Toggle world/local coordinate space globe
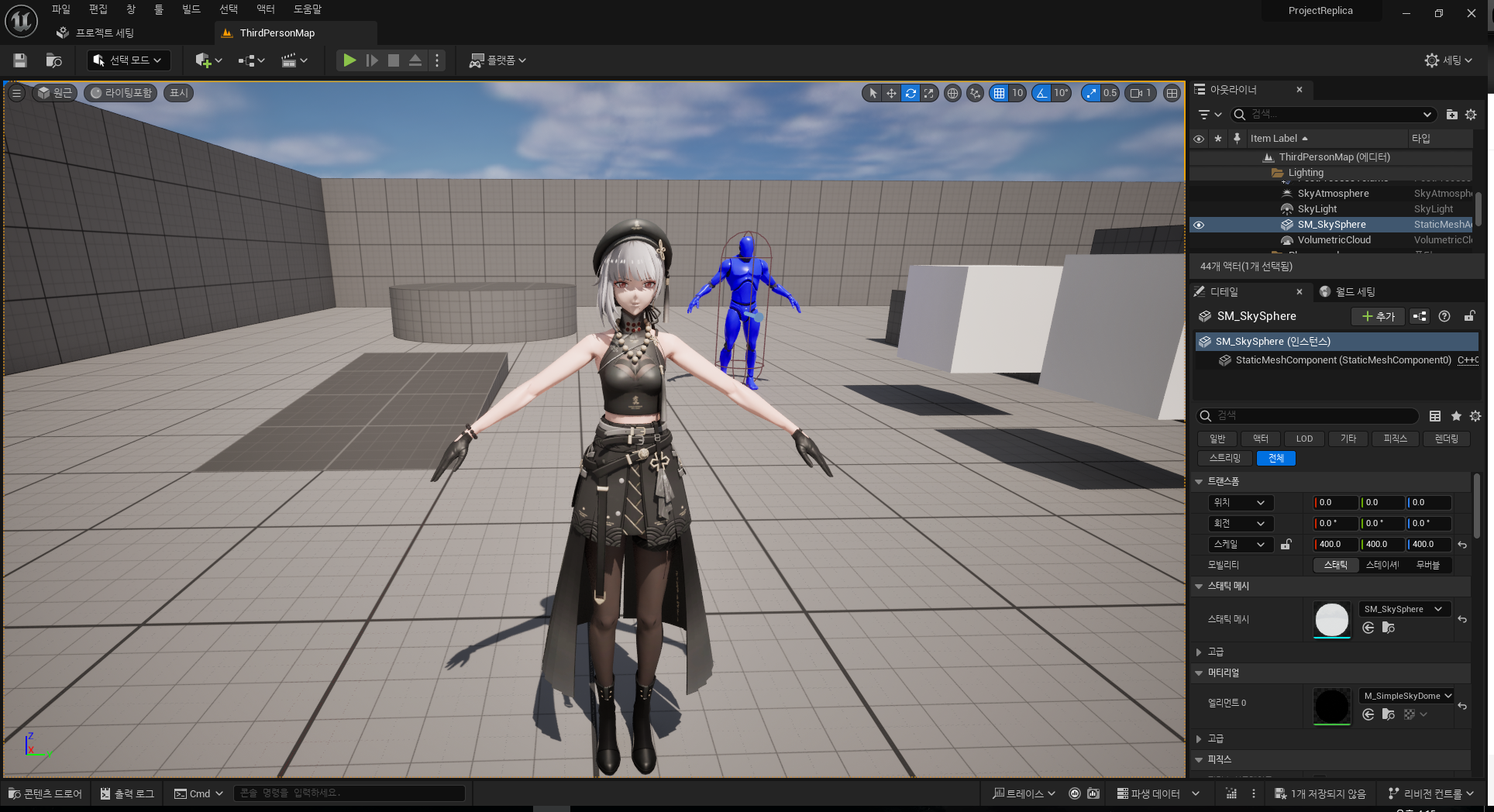Screen dimensions: 1494x812 [952, 93]
